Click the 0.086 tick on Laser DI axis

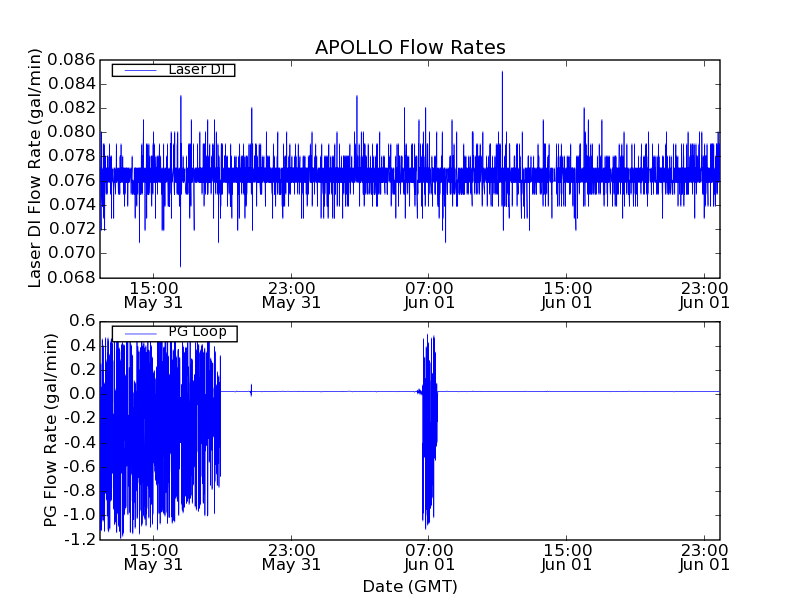pos(71,60)
